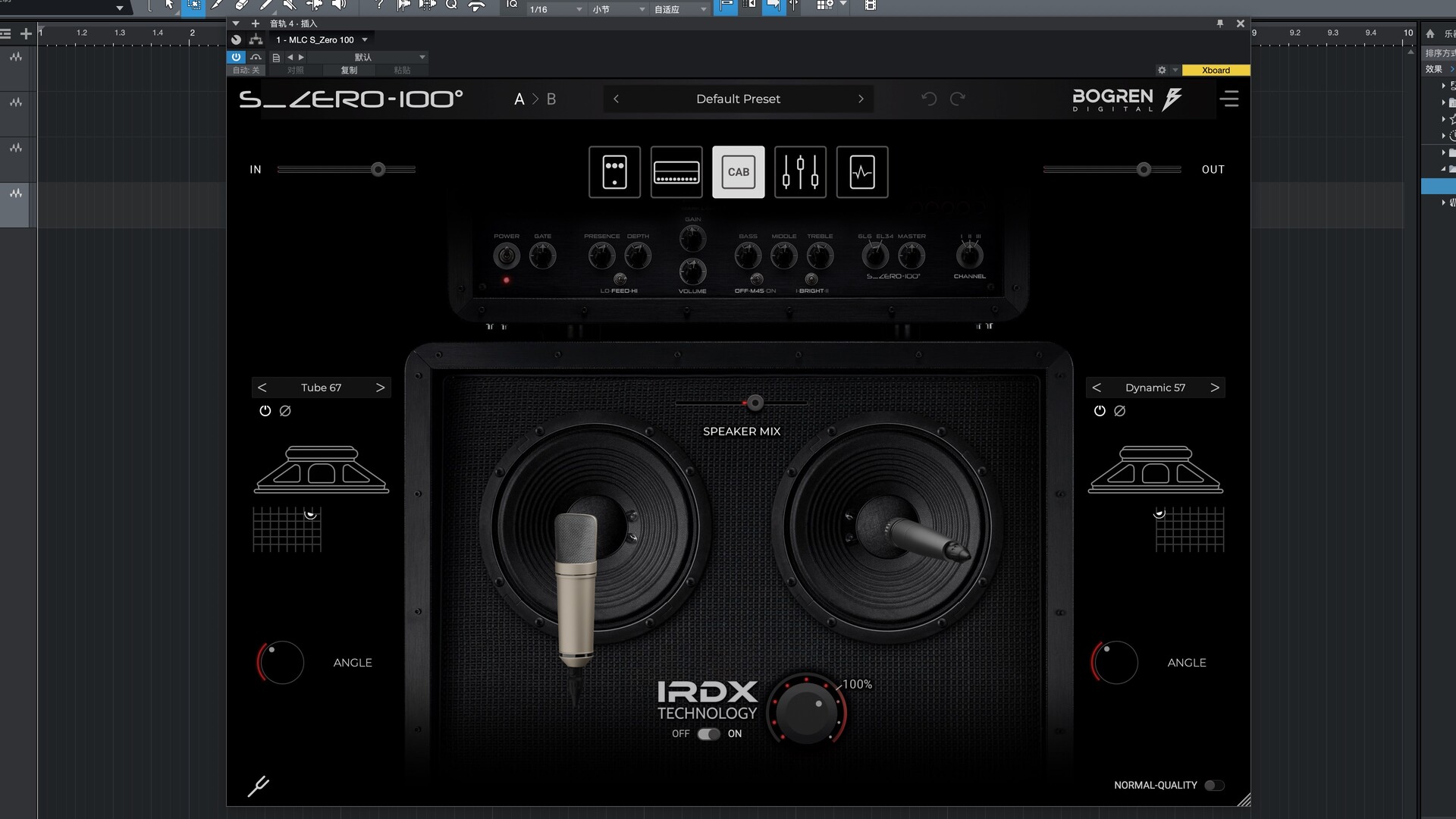Toggle plugin bypass power button in header

pos(236,57)
